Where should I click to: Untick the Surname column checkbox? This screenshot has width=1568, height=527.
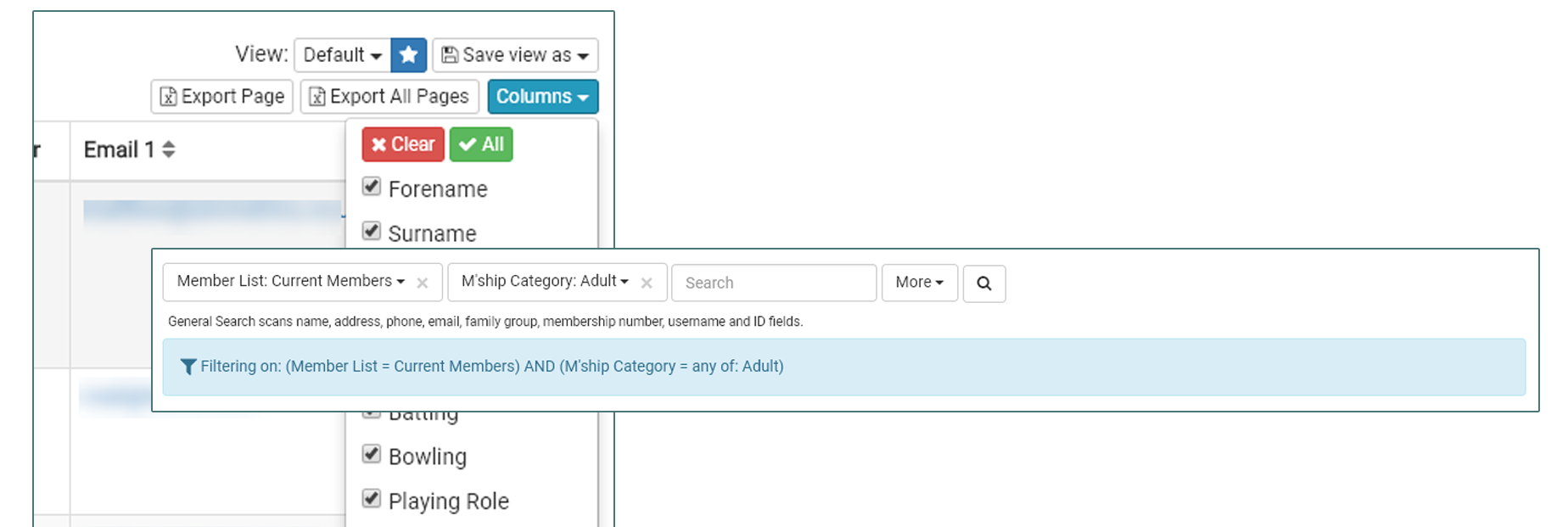(x=372, y=231)
